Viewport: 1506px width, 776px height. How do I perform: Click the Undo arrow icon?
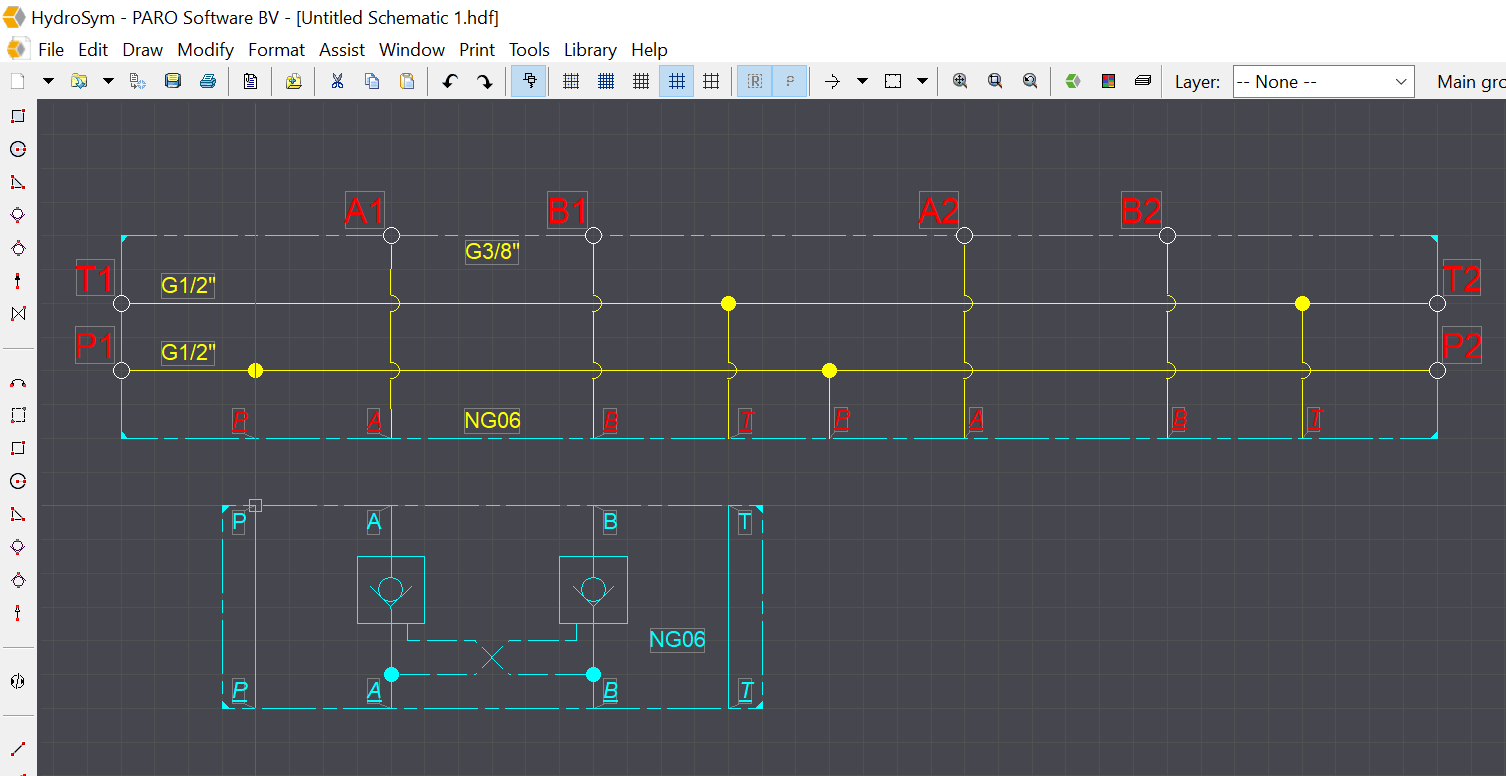(x=450, y=82)
